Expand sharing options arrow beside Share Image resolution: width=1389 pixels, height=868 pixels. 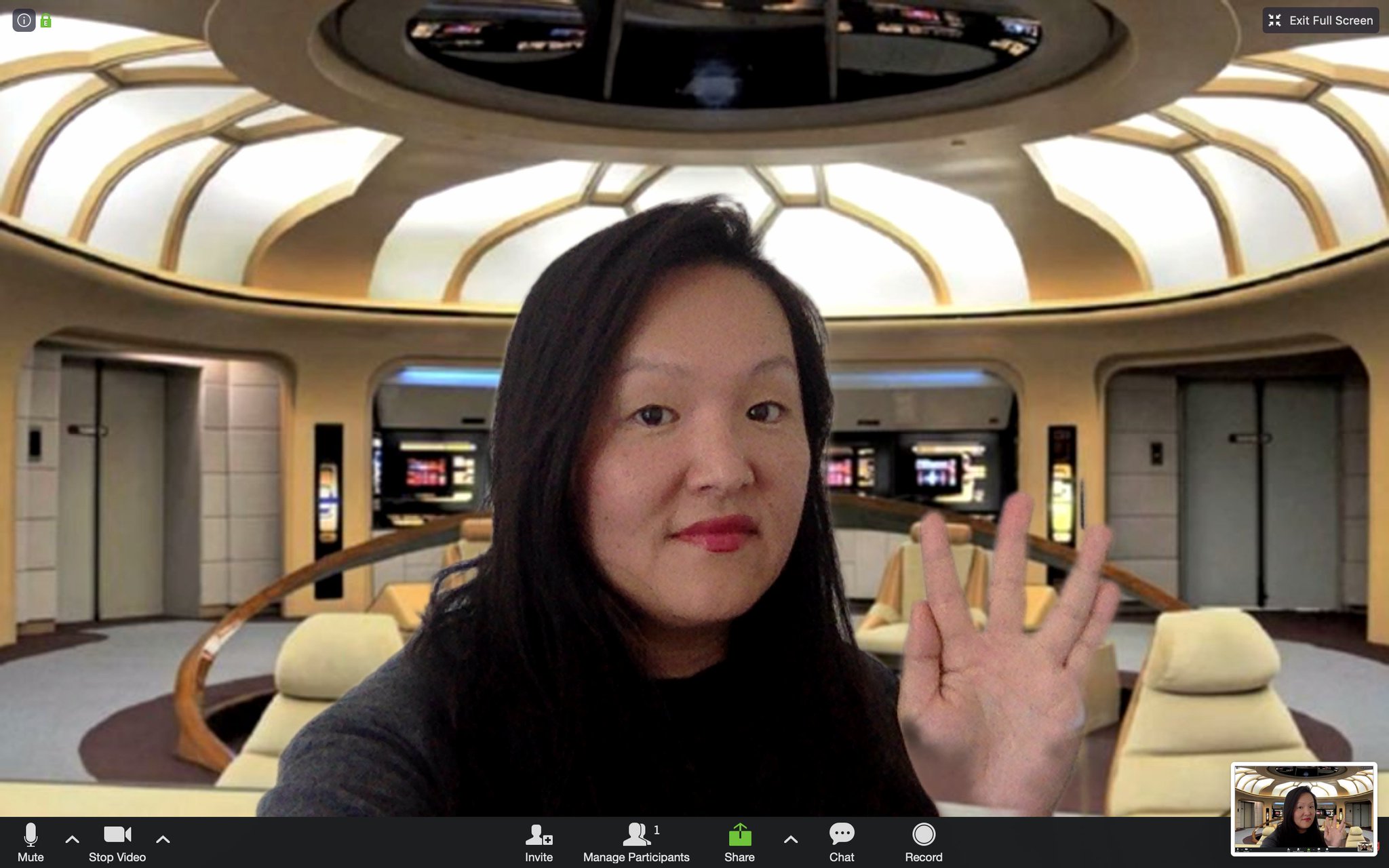[791, 840]
